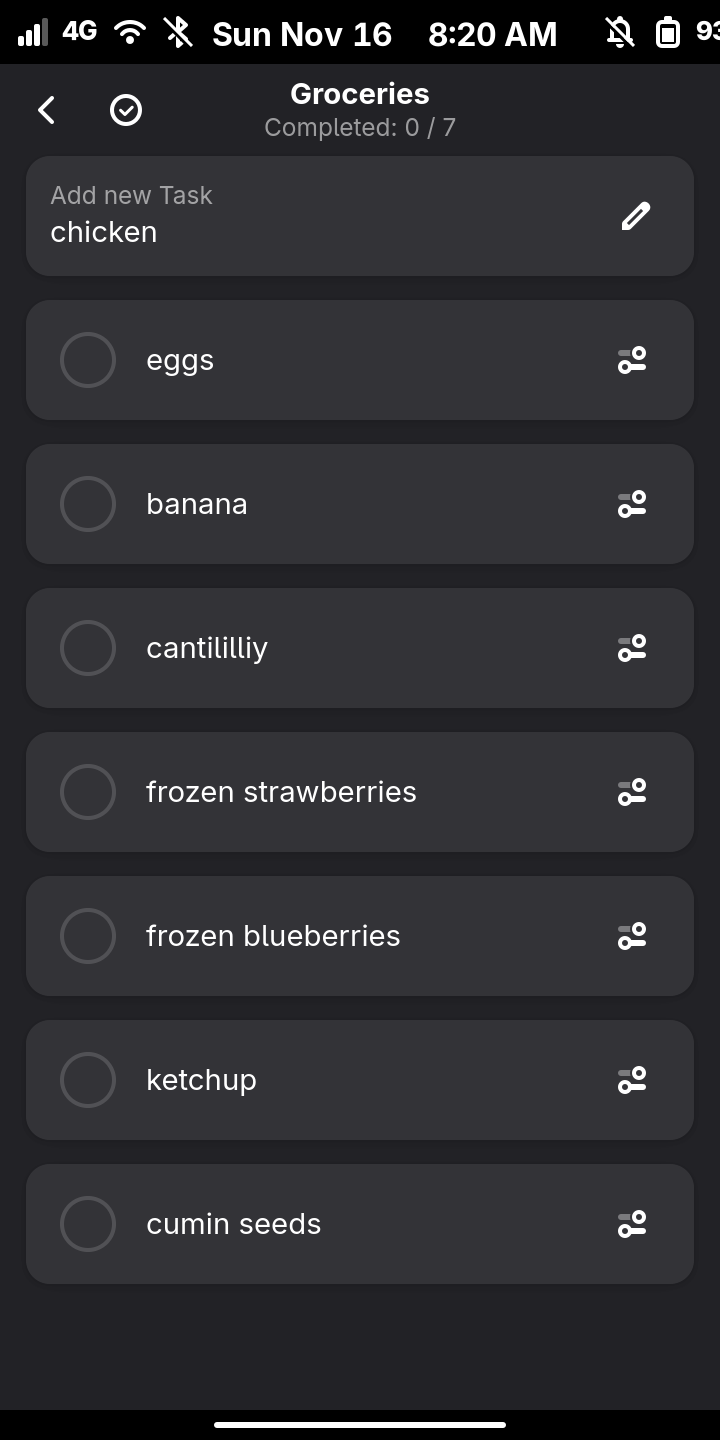The height and width of the screenshot is (1440, 720).
Task: Open options icon for cantililliy
Action: (632, 648)
